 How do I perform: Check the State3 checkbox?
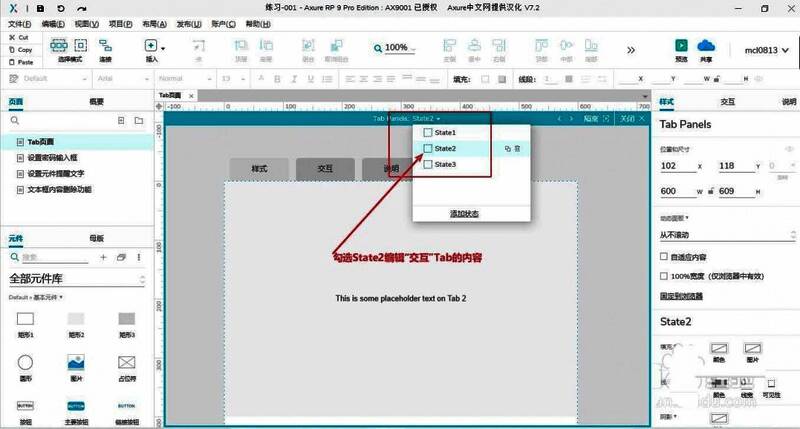[429, 164]
